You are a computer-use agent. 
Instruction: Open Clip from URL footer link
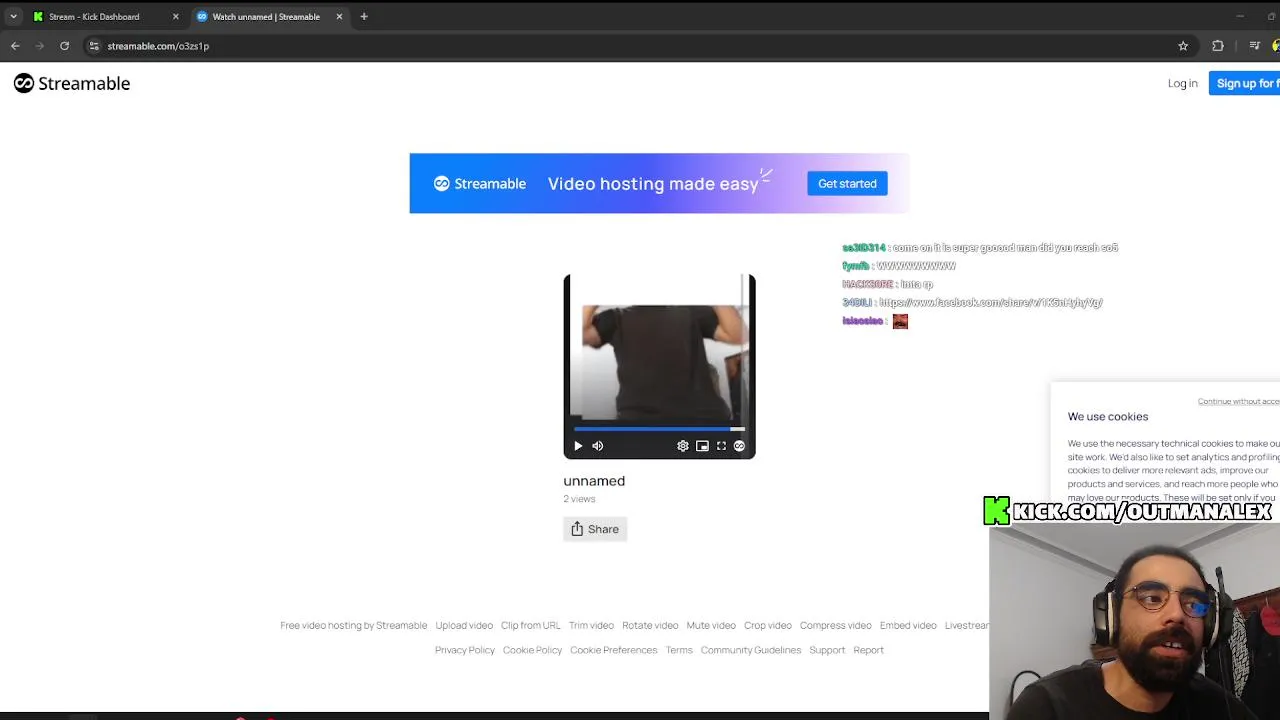[x=531, y=625]
